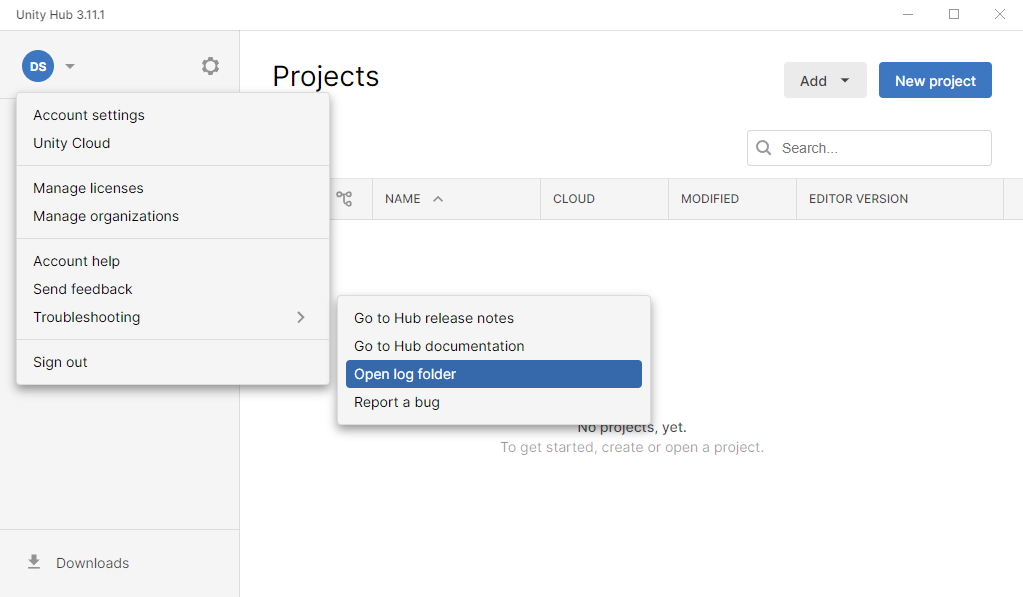Click the DS account avatar
1023x597 pixels.
(37, 65)
